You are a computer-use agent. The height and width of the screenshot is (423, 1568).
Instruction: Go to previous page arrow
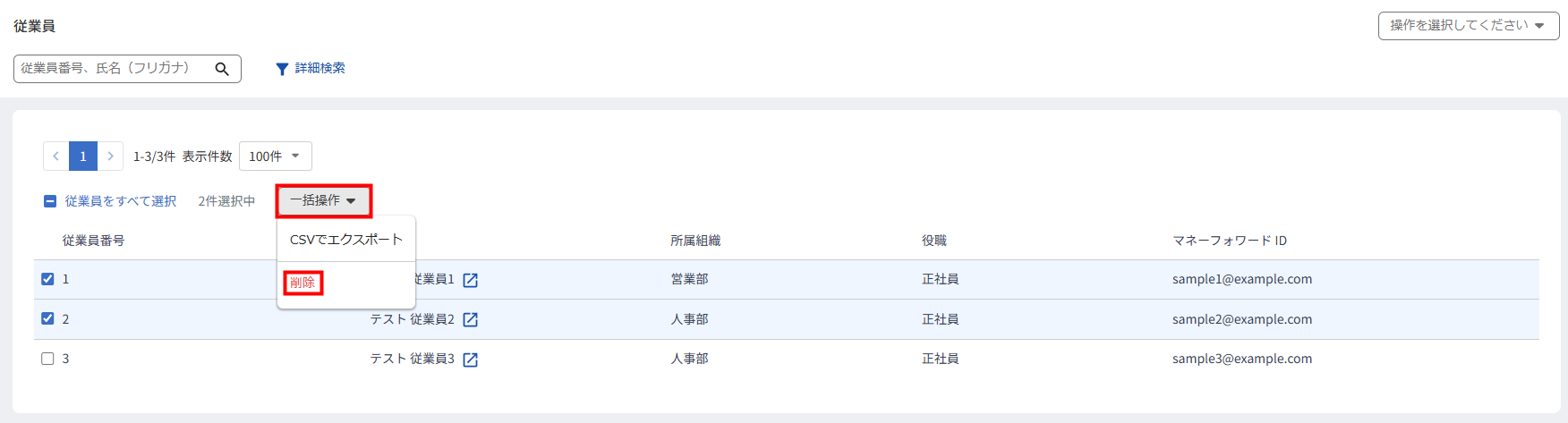click(x=56, y=156)
